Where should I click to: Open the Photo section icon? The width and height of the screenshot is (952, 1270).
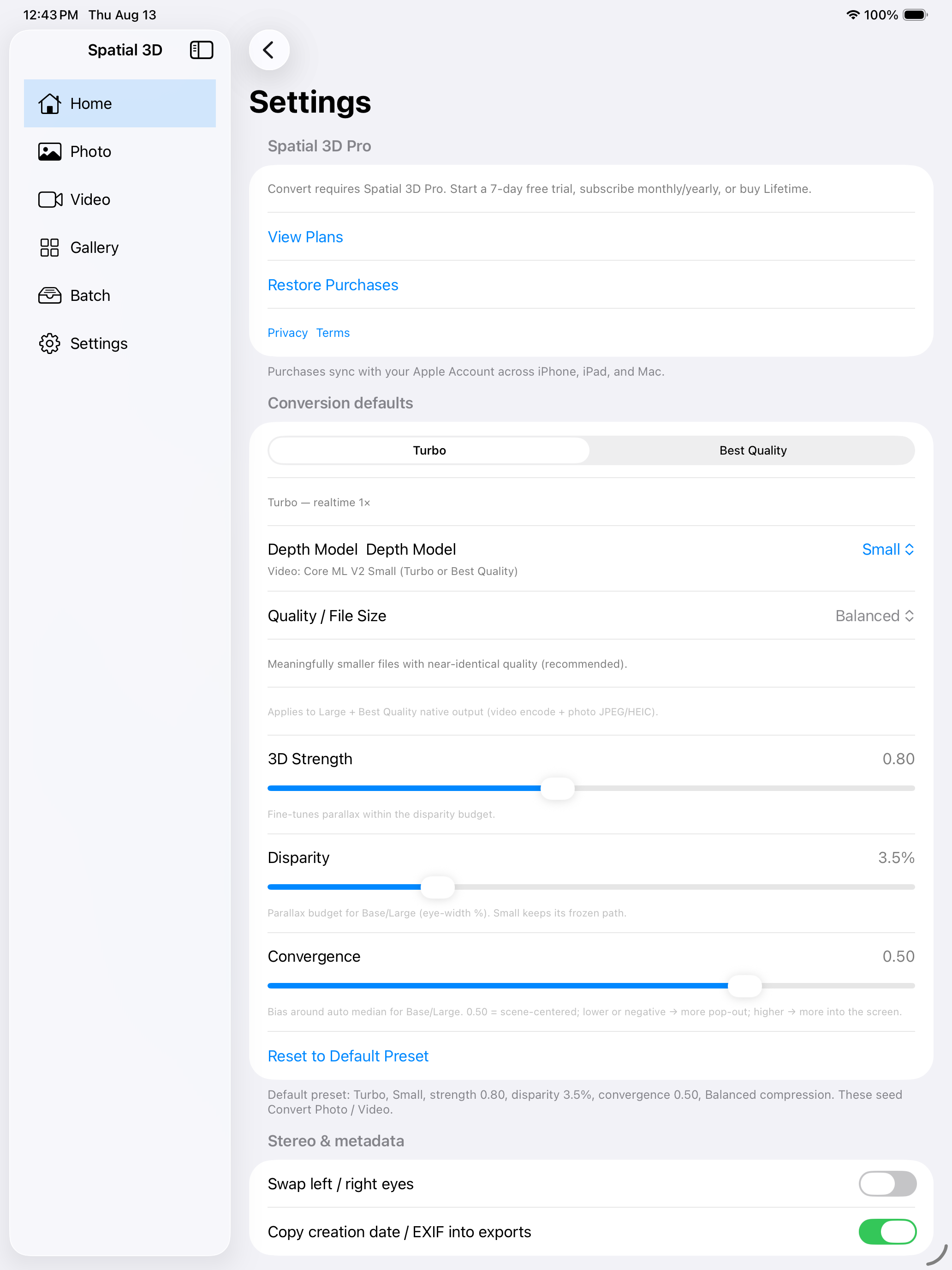pos(50,151)
